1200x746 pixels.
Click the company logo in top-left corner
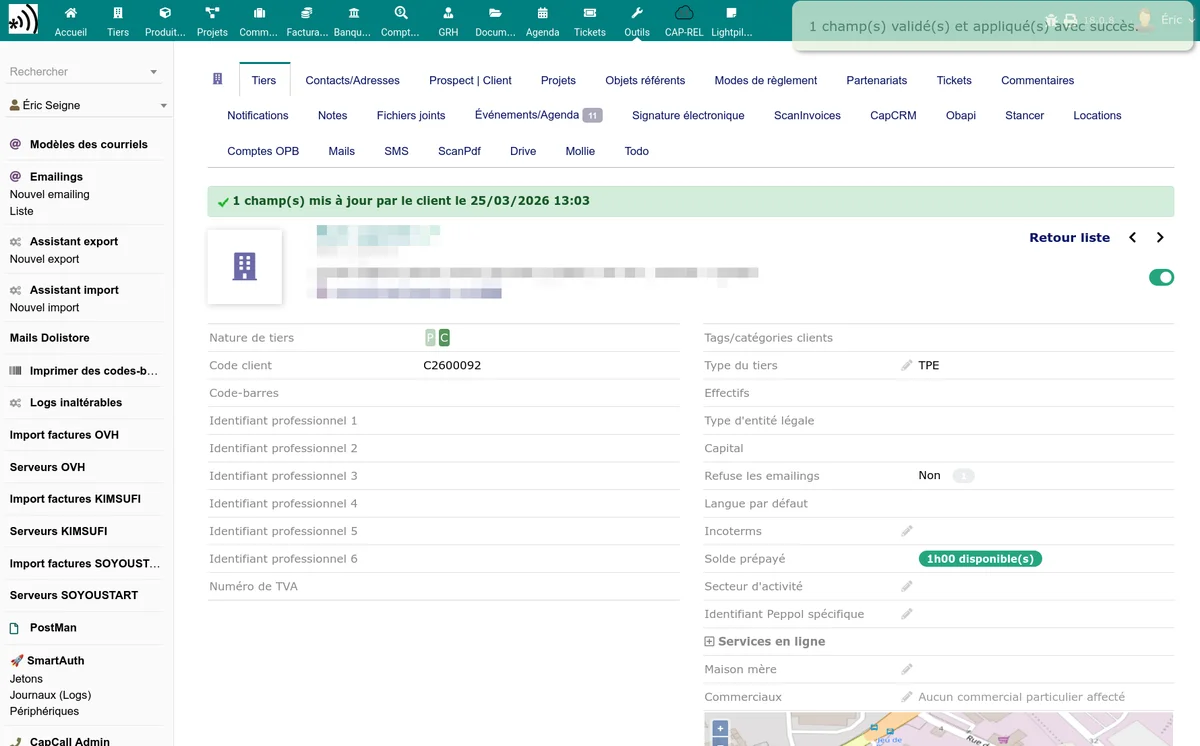click(23, 20)
